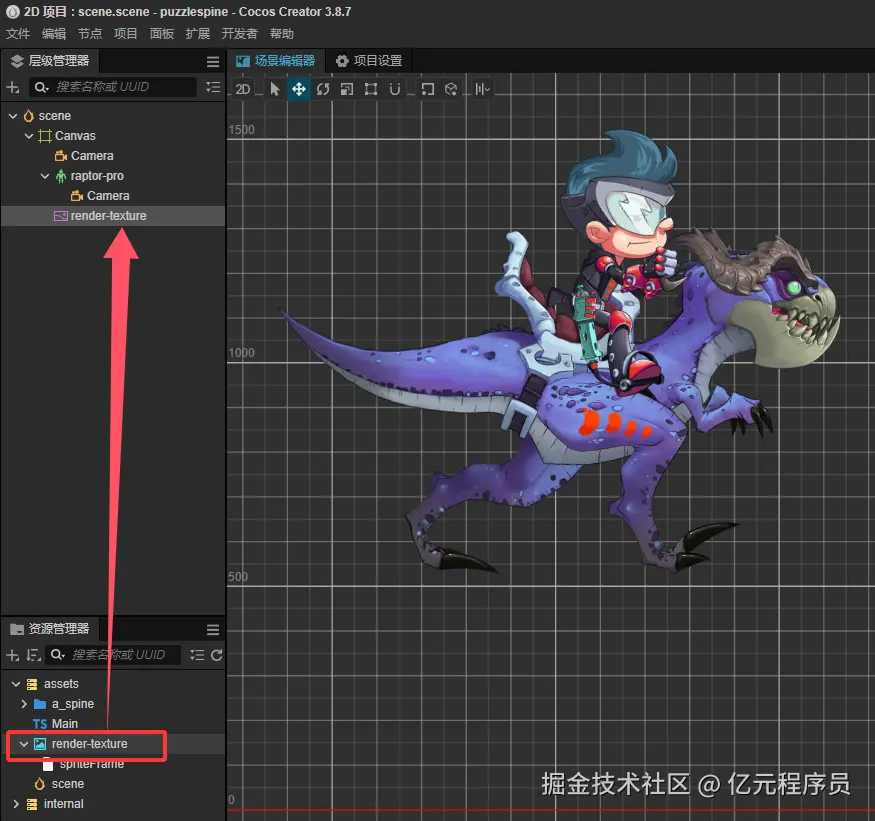Collapse the Canvas node
The image size is (875, 821).
29,136
